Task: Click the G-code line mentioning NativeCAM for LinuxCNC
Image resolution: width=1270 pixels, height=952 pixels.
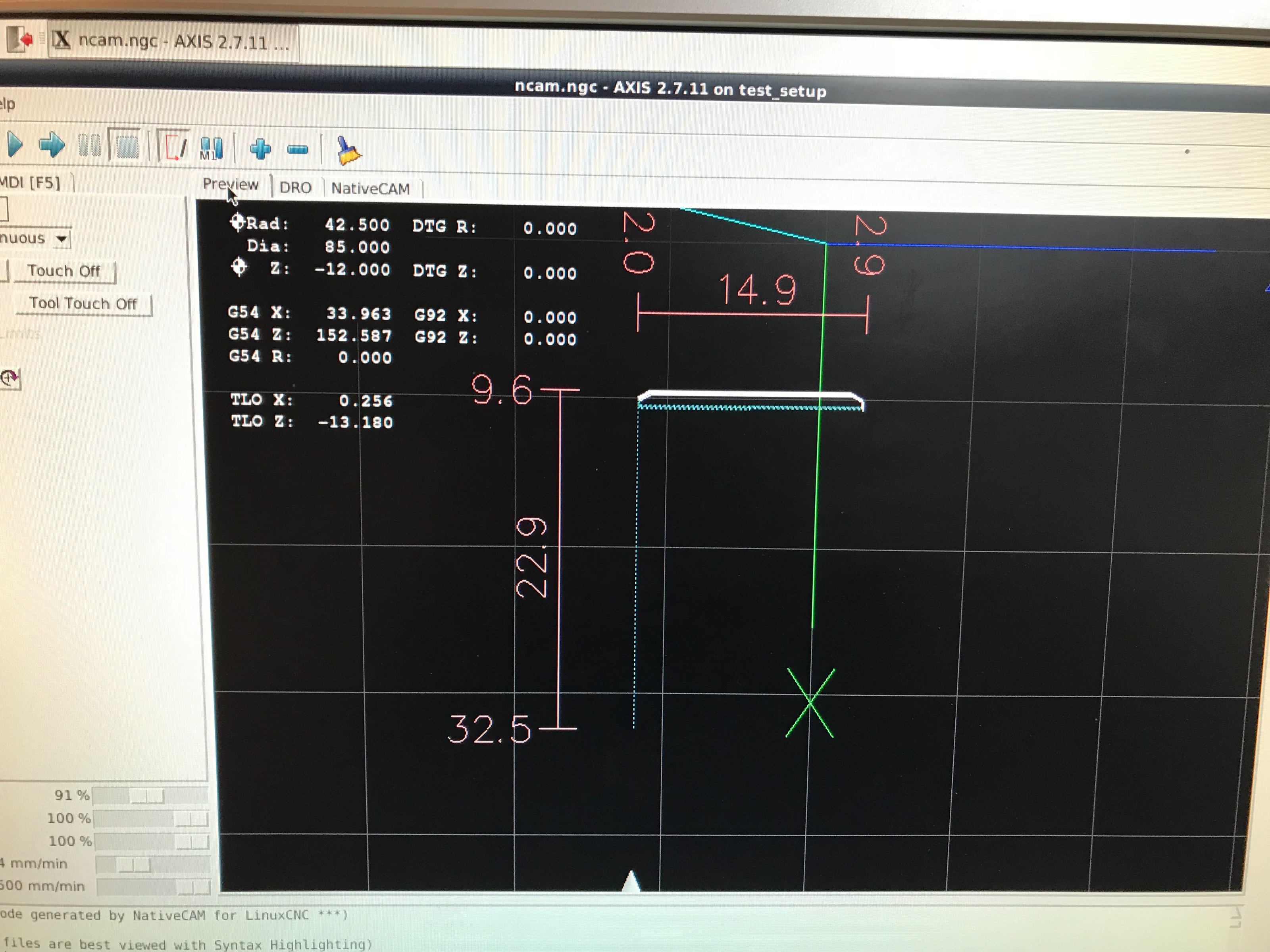Action: [175, 916]
